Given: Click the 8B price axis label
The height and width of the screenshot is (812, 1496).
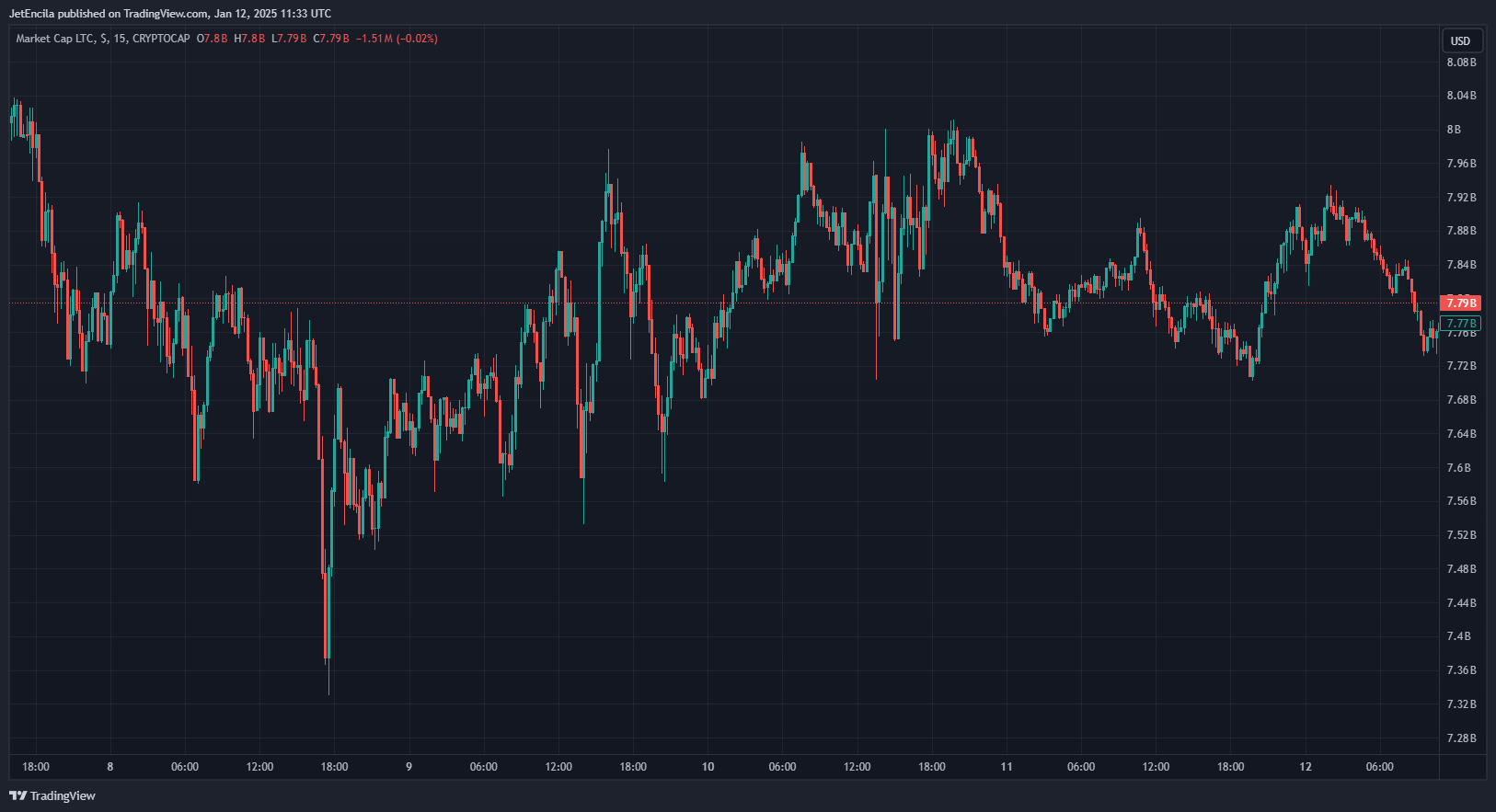Looking at the screenshot, I should point(1454,130).
